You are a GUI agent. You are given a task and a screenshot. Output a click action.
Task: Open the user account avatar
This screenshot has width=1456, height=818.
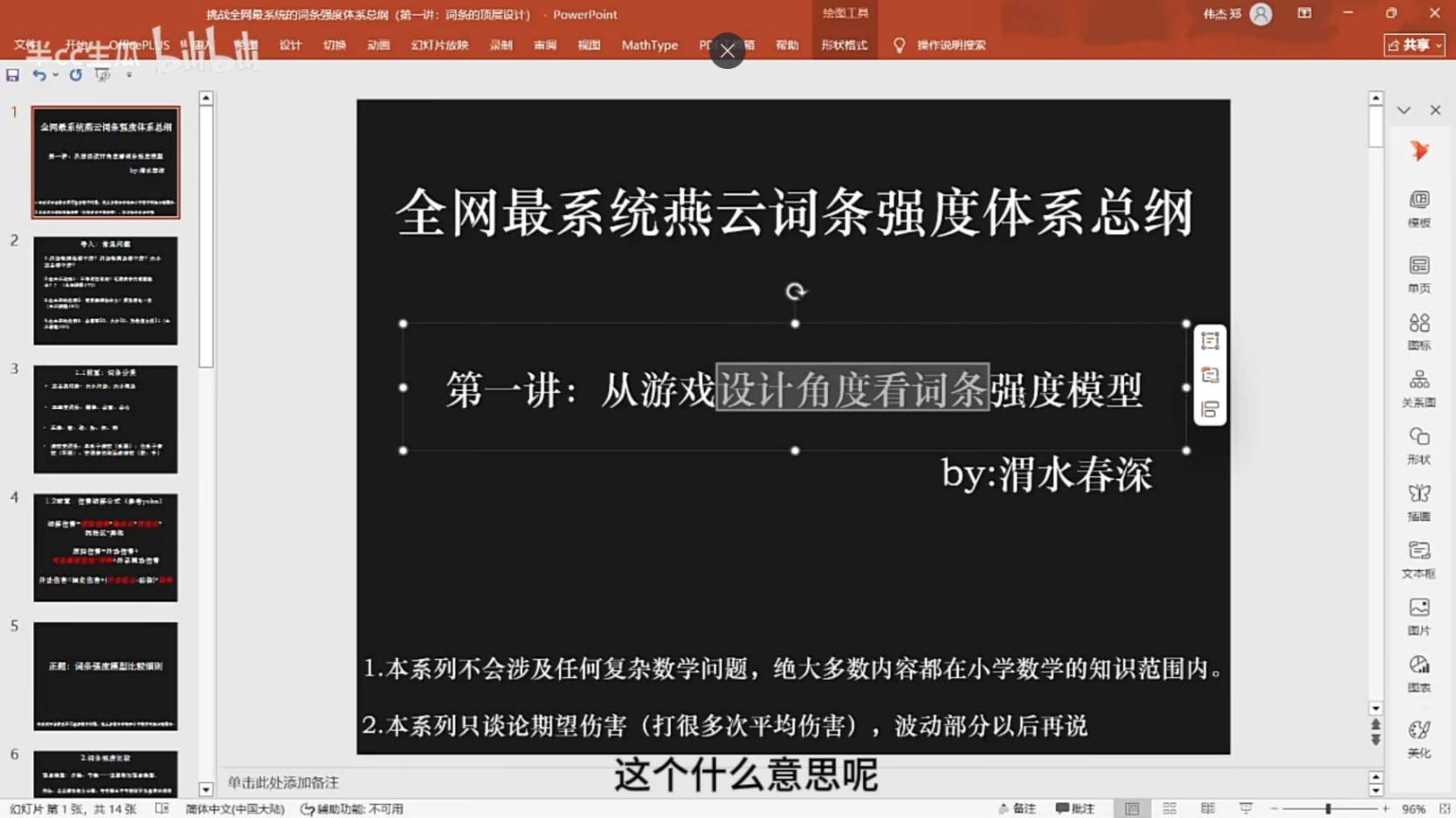click(x=1260, y=14)
